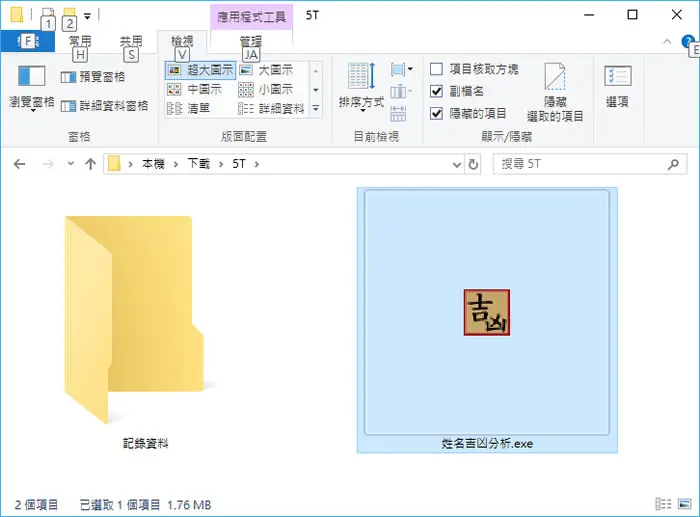Toggle the 詳細資料窗格 details pane
This screenshot has height=517, width=700.
coord(104,106)
